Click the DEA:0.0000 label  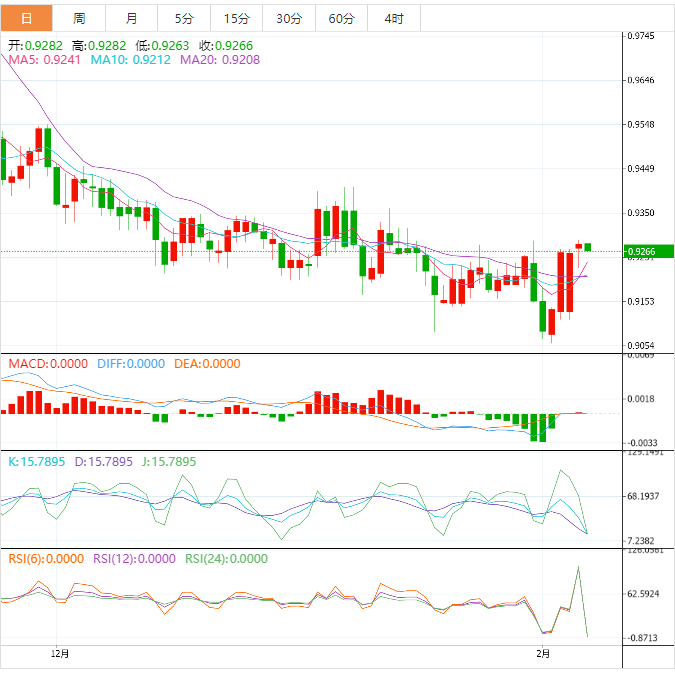click(x=207, y=364)
